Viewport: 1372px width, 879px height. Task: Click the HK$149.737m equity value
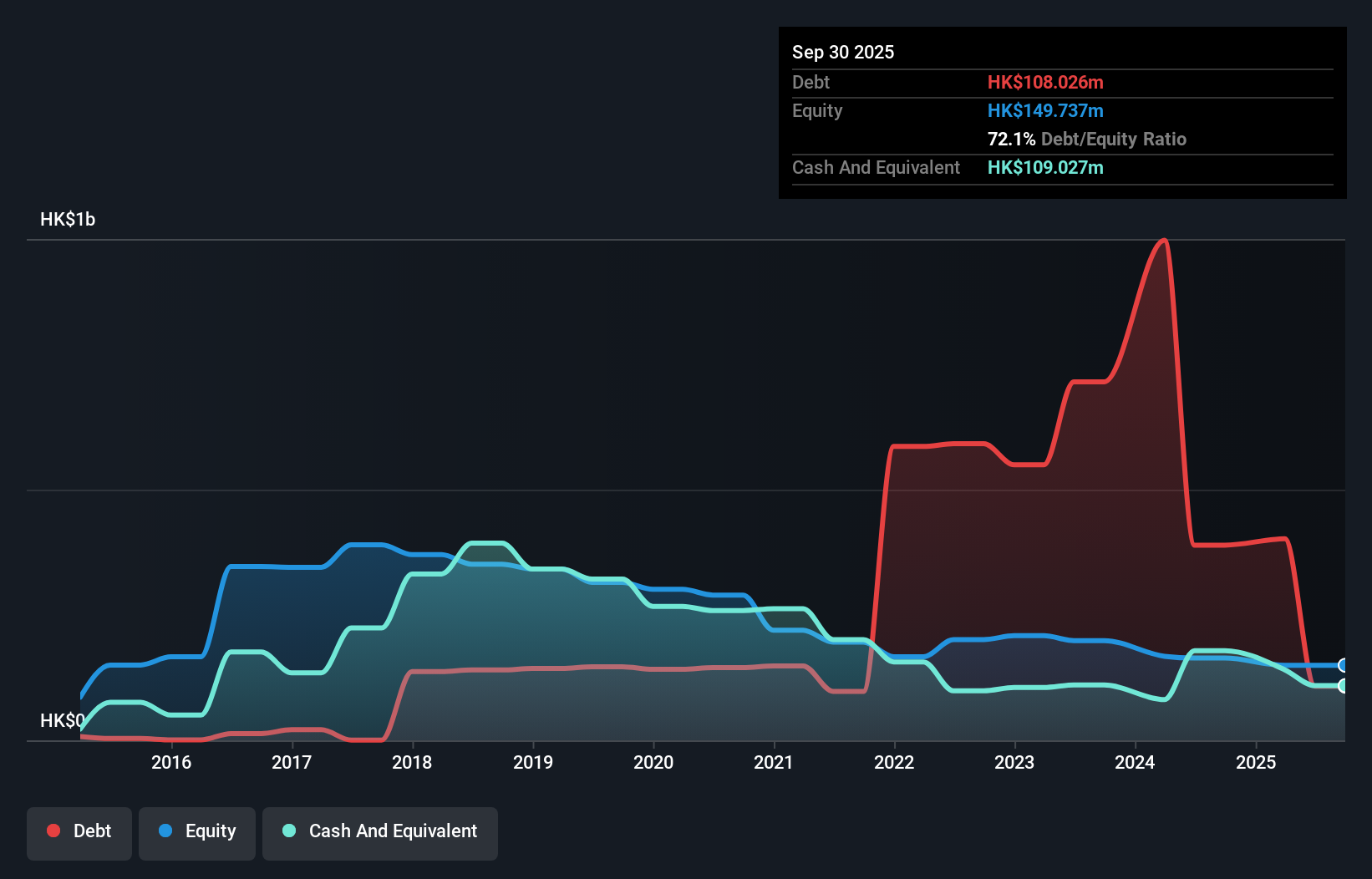pyautogui.click(x=1045, y=110)
